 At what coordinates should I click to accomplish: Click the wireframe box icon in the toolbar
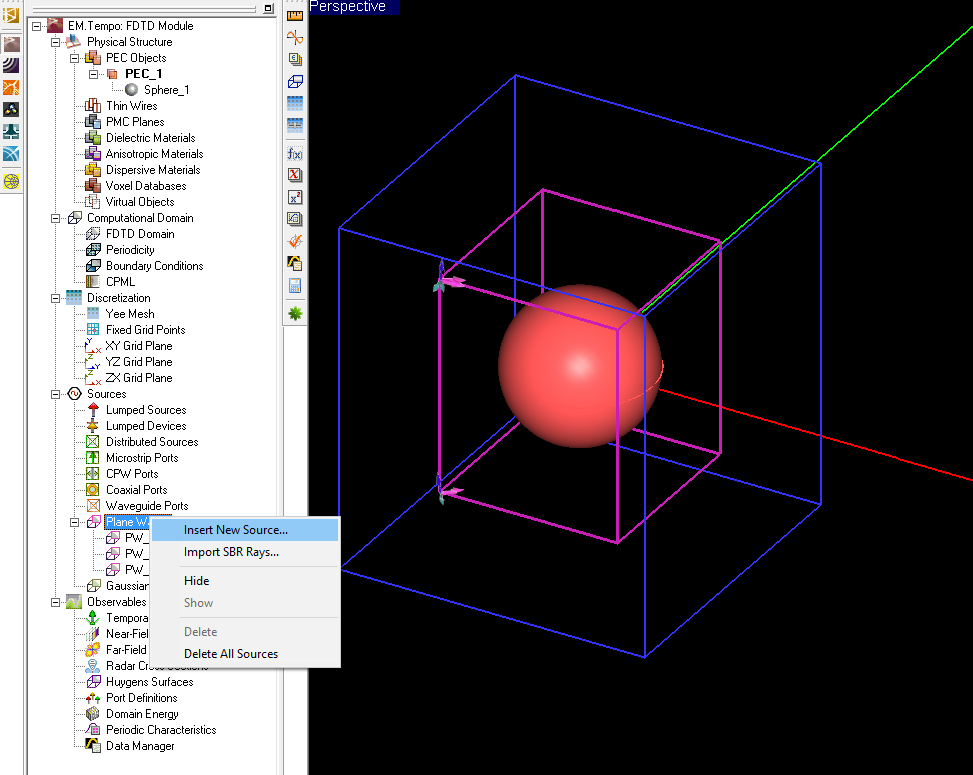point(295,82)
